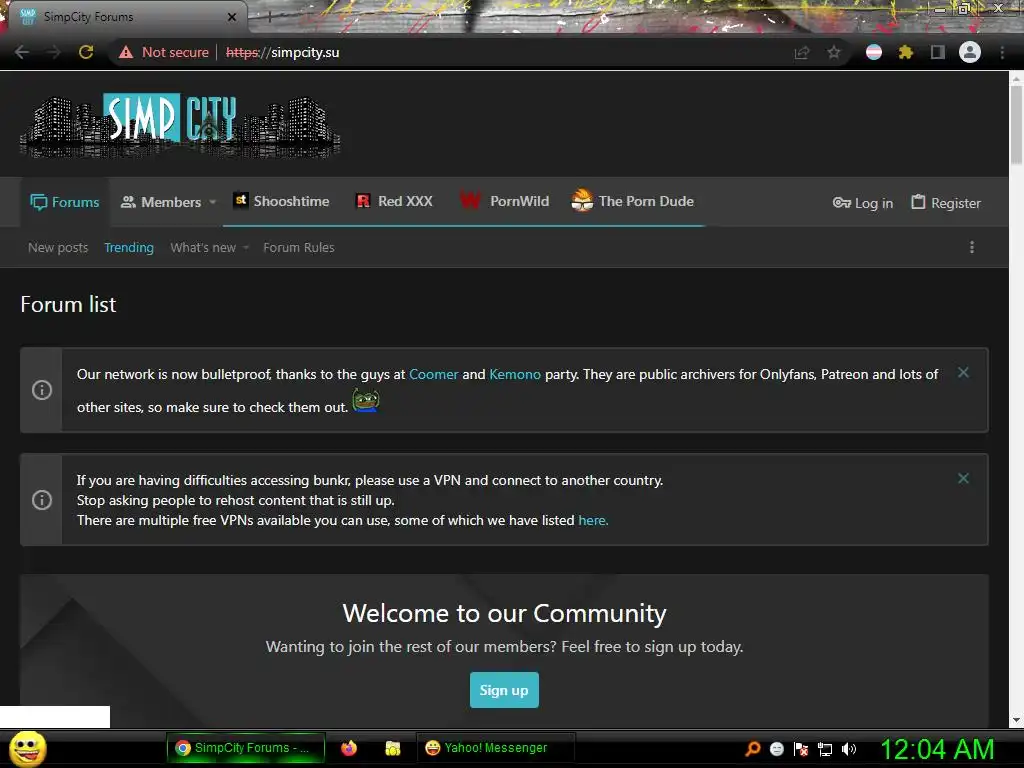
Task: Go back with the browser back arrow
Action: [x=22, y=52]
